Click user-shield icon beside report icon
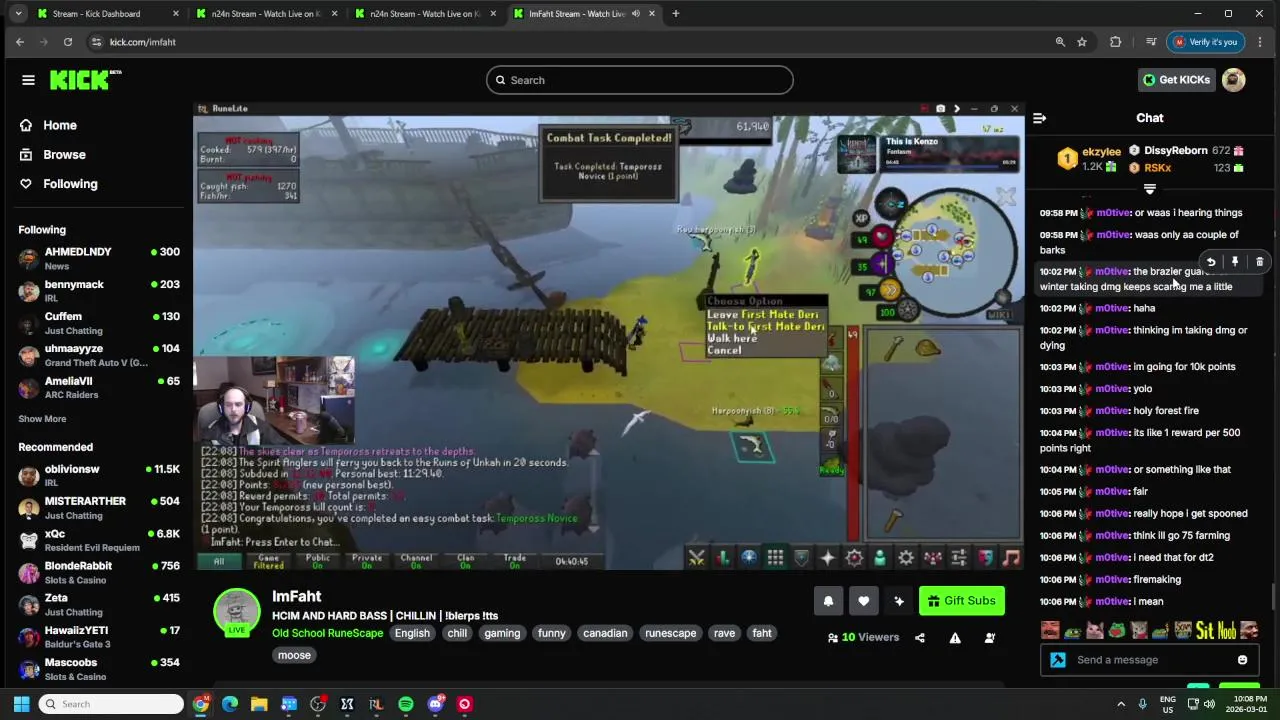The image size is (1280, 720). [x=990, y=638]
